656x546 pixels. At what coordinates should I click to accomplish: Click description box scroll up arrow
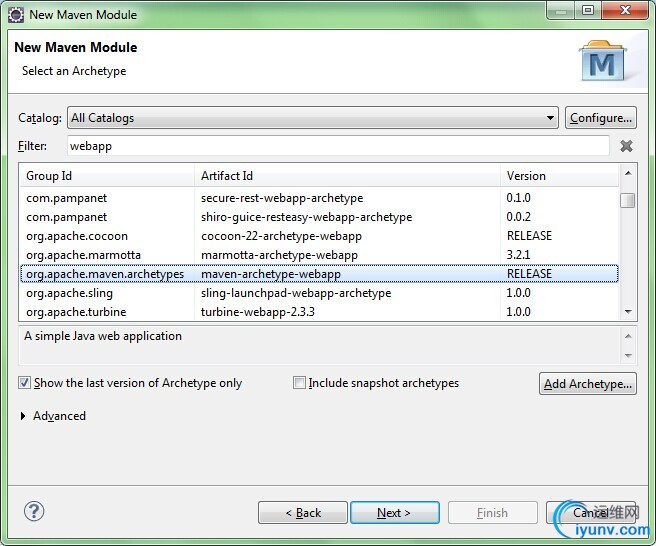[628, 336]
